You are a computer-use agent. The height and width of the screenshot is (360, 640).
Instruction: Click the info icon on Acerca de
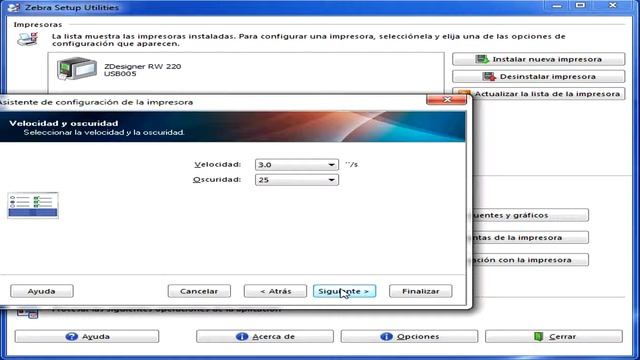242,336
